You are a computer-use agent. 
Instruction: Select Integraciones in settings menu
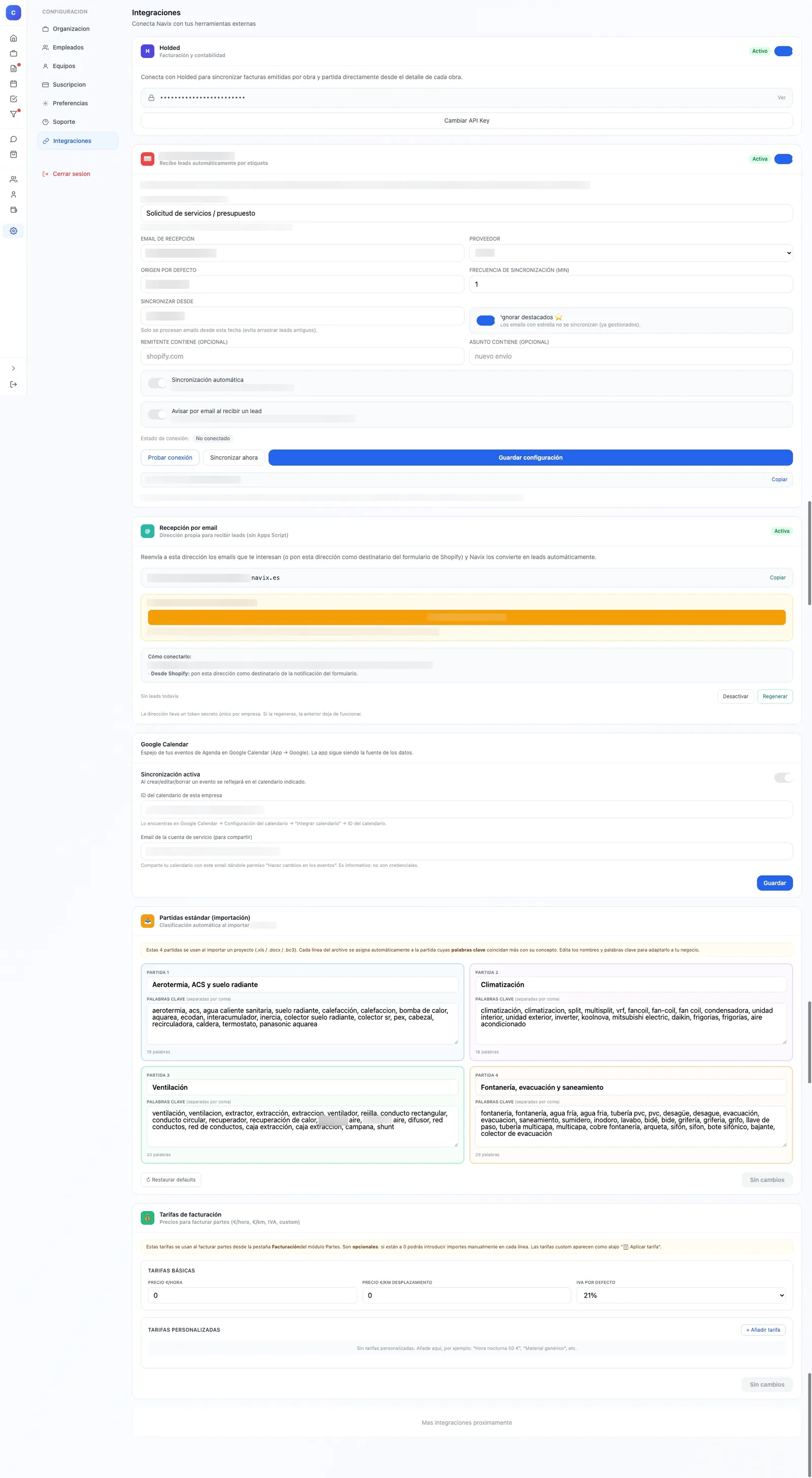pyautogui.click(x=78, y=141)
